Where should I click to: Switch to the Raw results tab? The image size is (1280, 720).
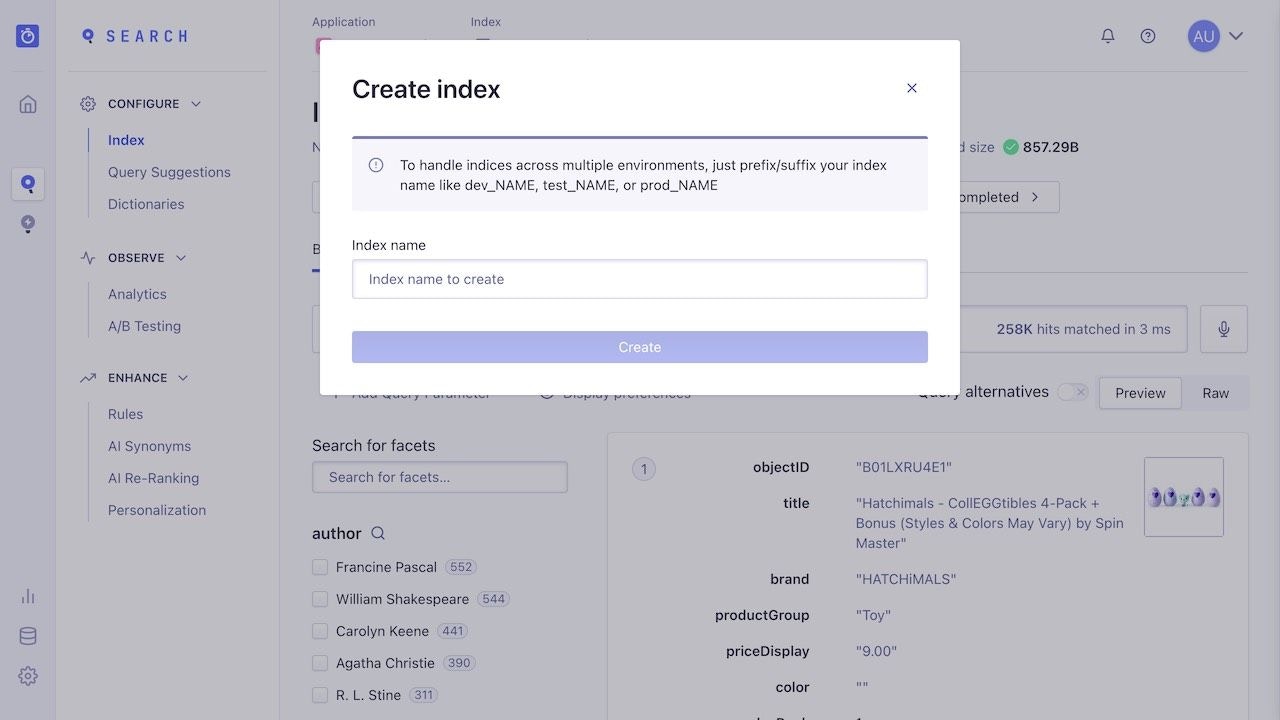[1215, 392]
